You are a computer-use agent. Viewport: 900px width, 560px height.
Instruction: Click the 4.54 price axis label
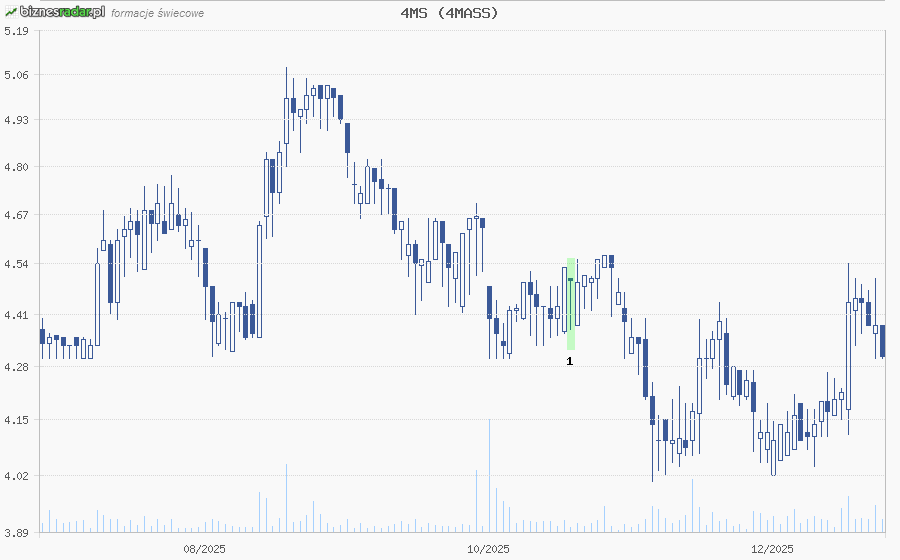(x=15, y=264)
